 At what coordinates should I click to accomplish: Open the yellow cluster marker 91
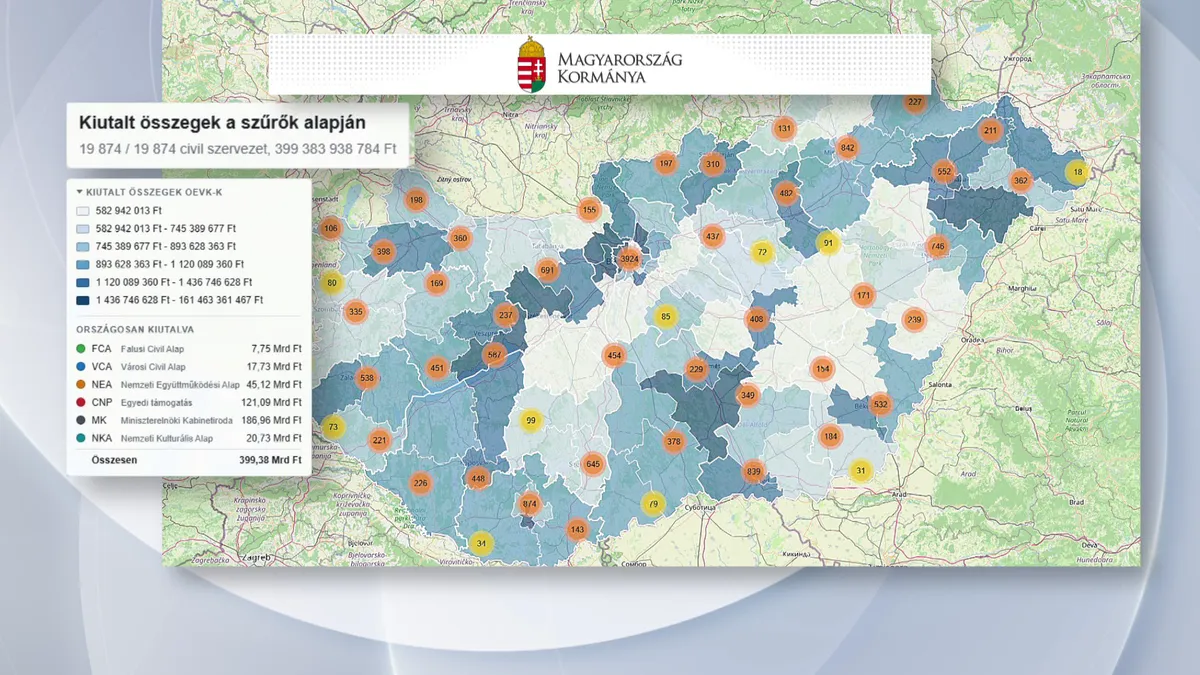[x=827, y=242]
